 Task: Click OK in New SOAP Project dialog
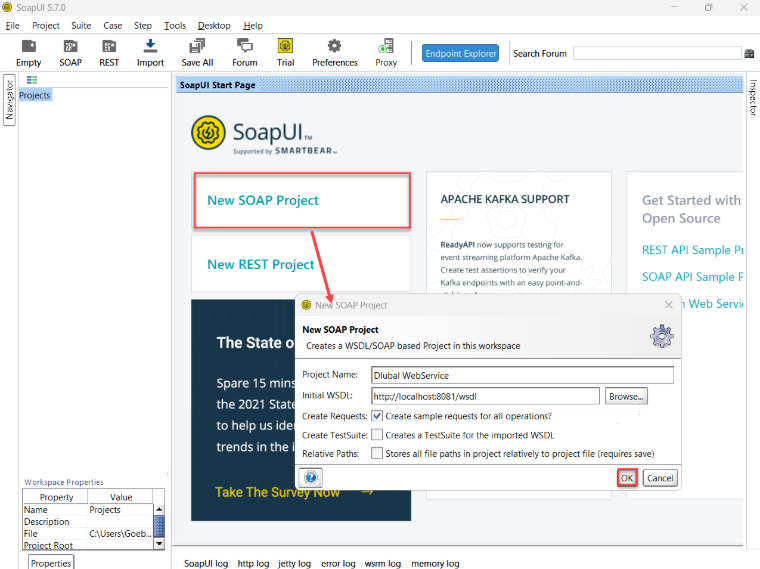coord(627,478)
